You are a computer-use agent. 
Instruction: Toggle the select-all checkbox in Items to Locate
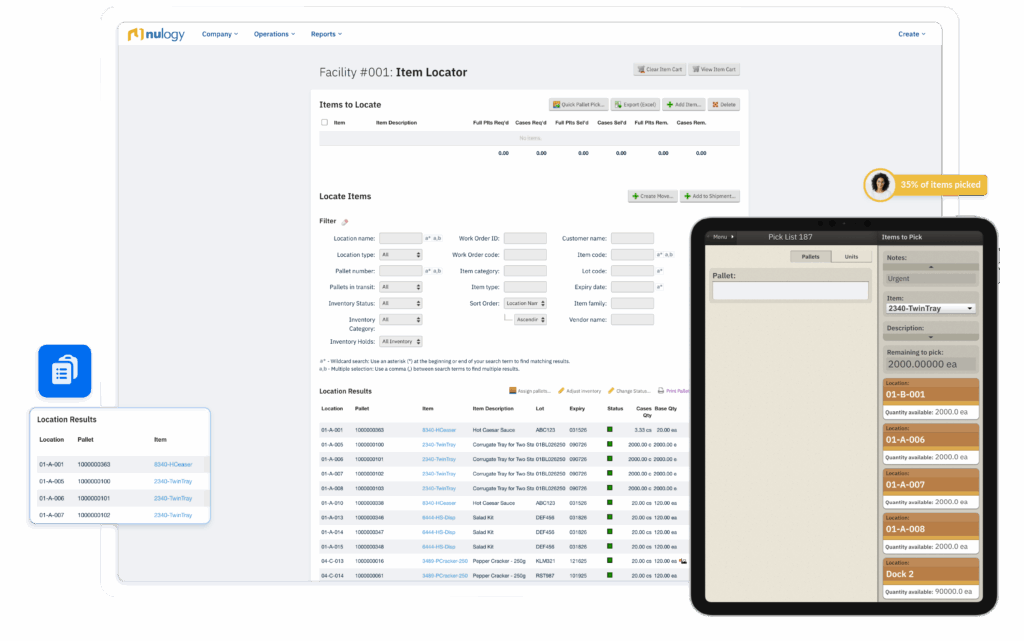pyautogui.click(x=324, y=123)
